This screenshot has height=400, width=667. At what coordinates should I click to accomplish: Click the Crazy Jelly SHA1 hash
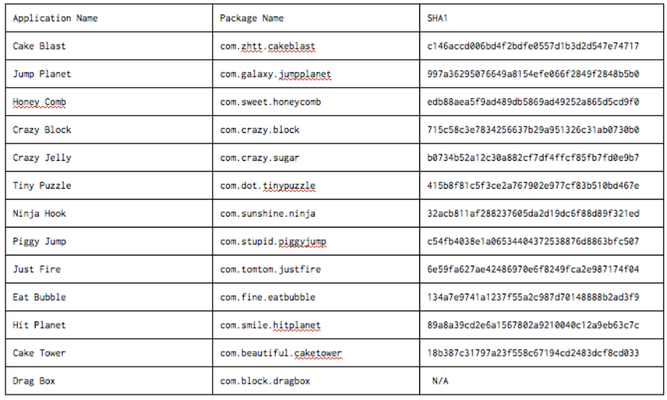pos(533,158)
